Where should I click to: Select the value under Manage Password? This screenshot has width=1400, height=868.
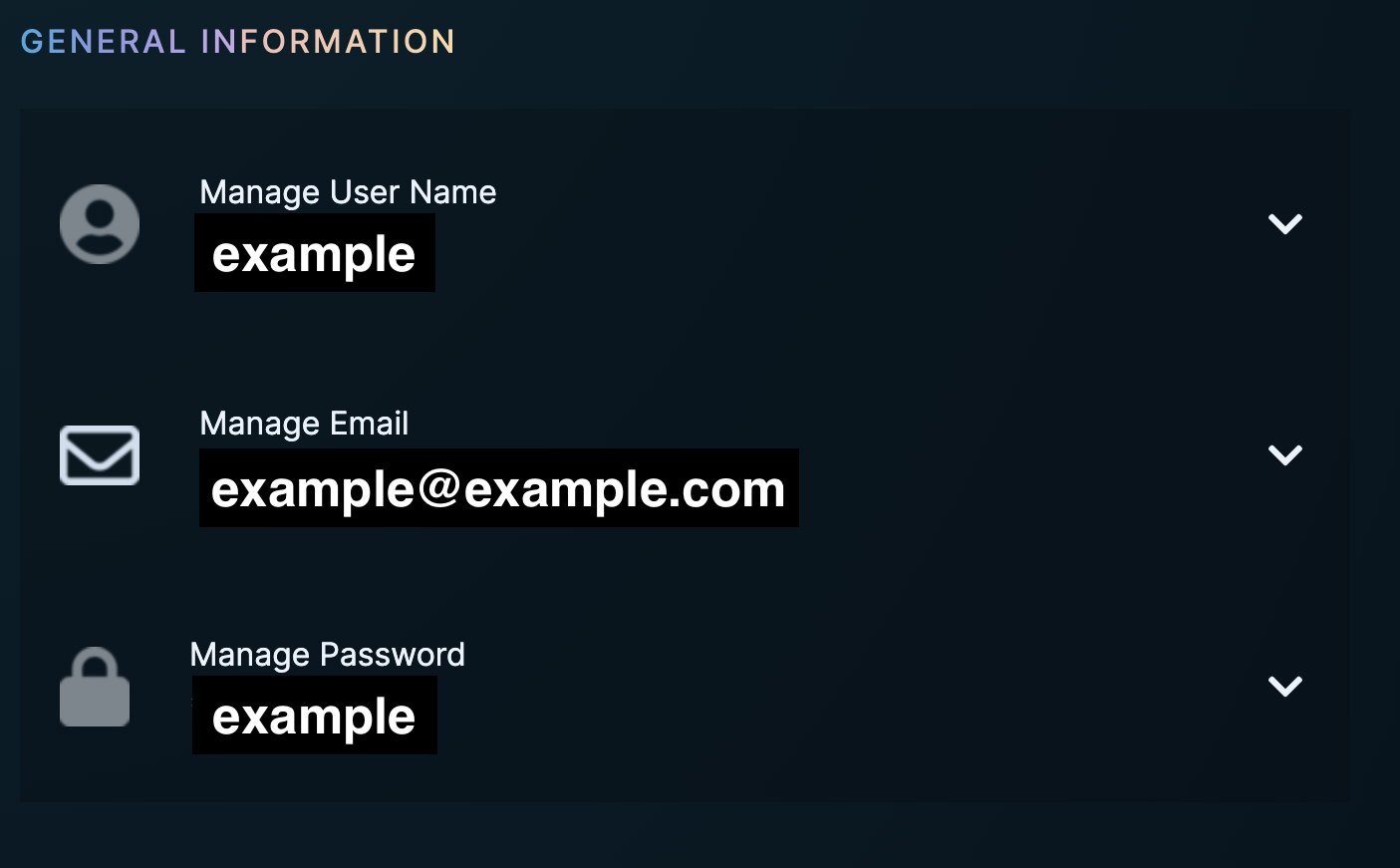pos(314,717)
